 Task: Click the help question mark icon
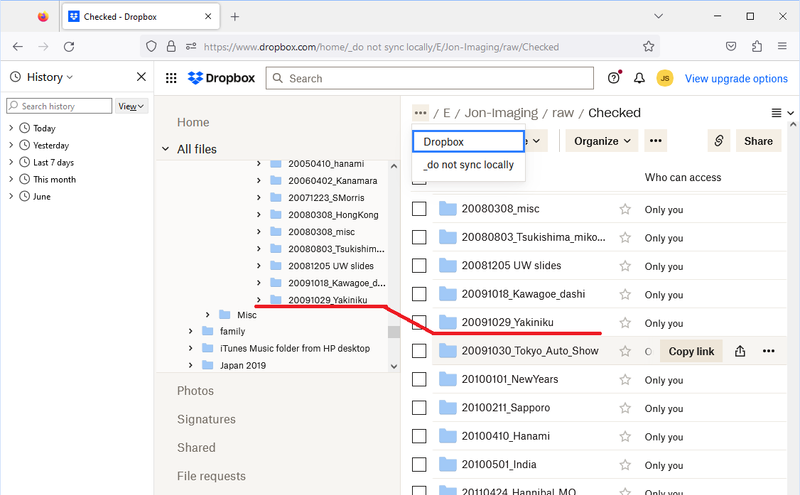[614, 78]
